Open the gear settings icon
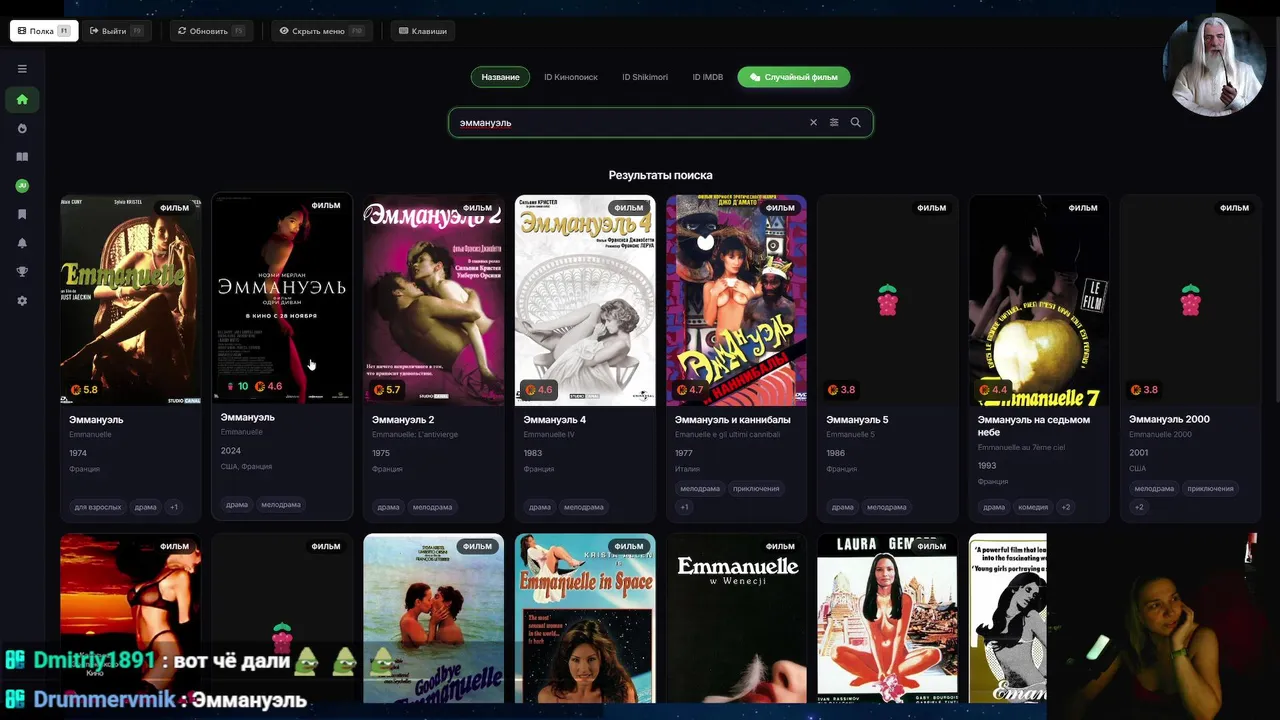 (x=22, y=300)
